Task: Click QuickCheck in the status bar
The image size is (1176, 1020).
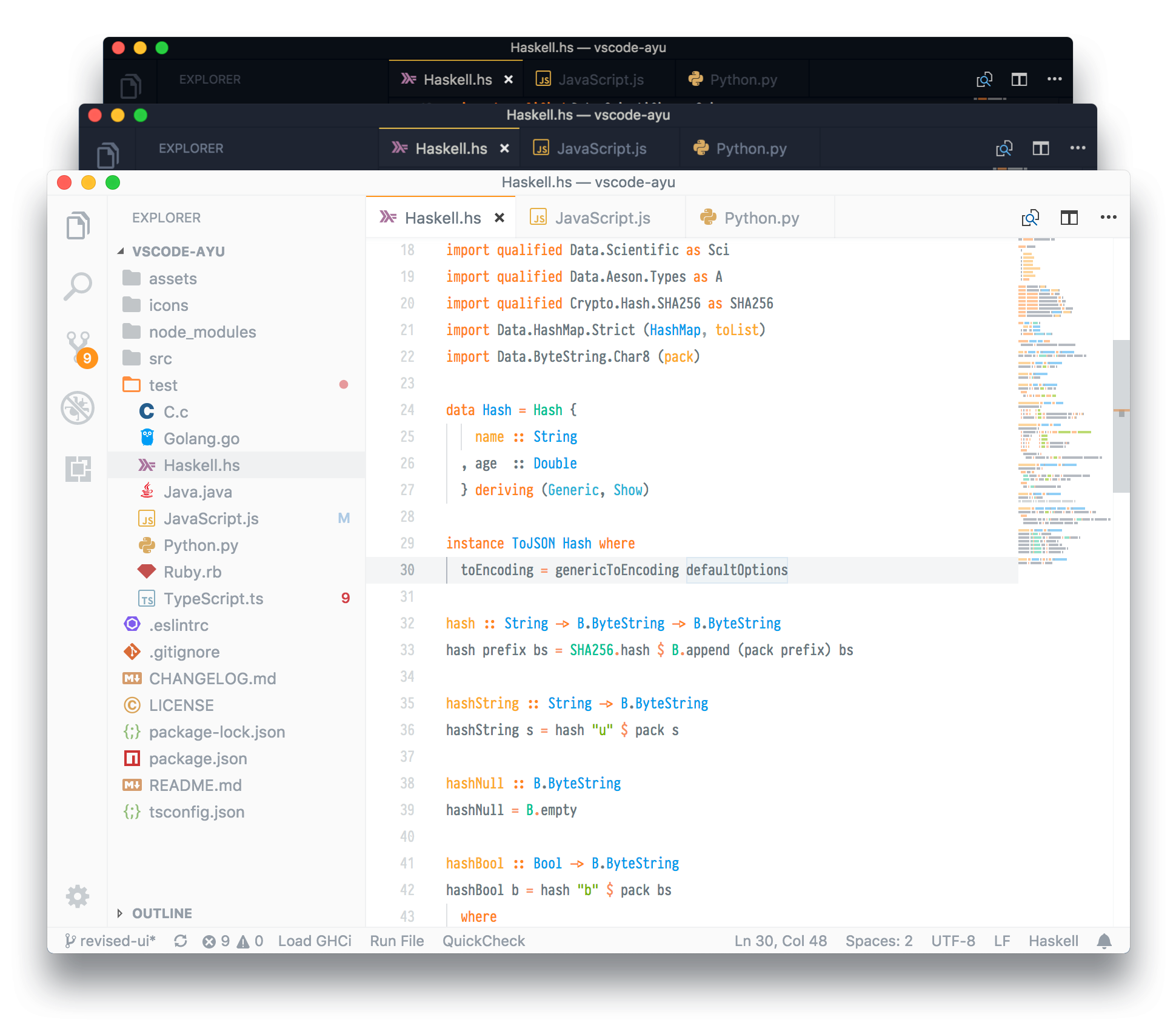Action: click(484, 941)
